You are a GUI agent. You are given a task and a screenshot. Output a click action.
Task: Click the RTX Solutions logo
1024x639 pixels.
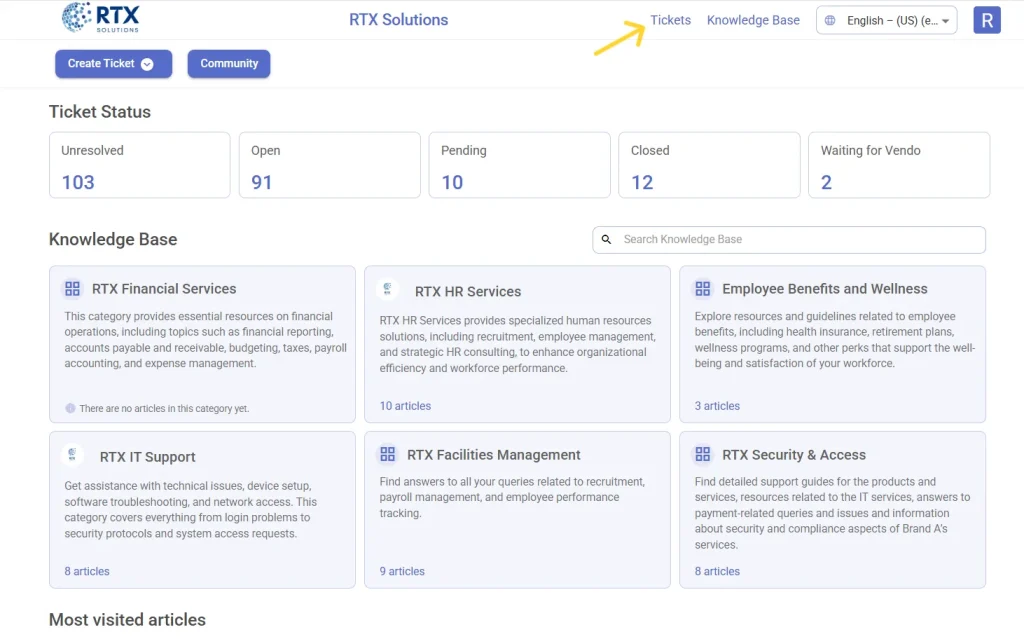[x=100, y=18]
